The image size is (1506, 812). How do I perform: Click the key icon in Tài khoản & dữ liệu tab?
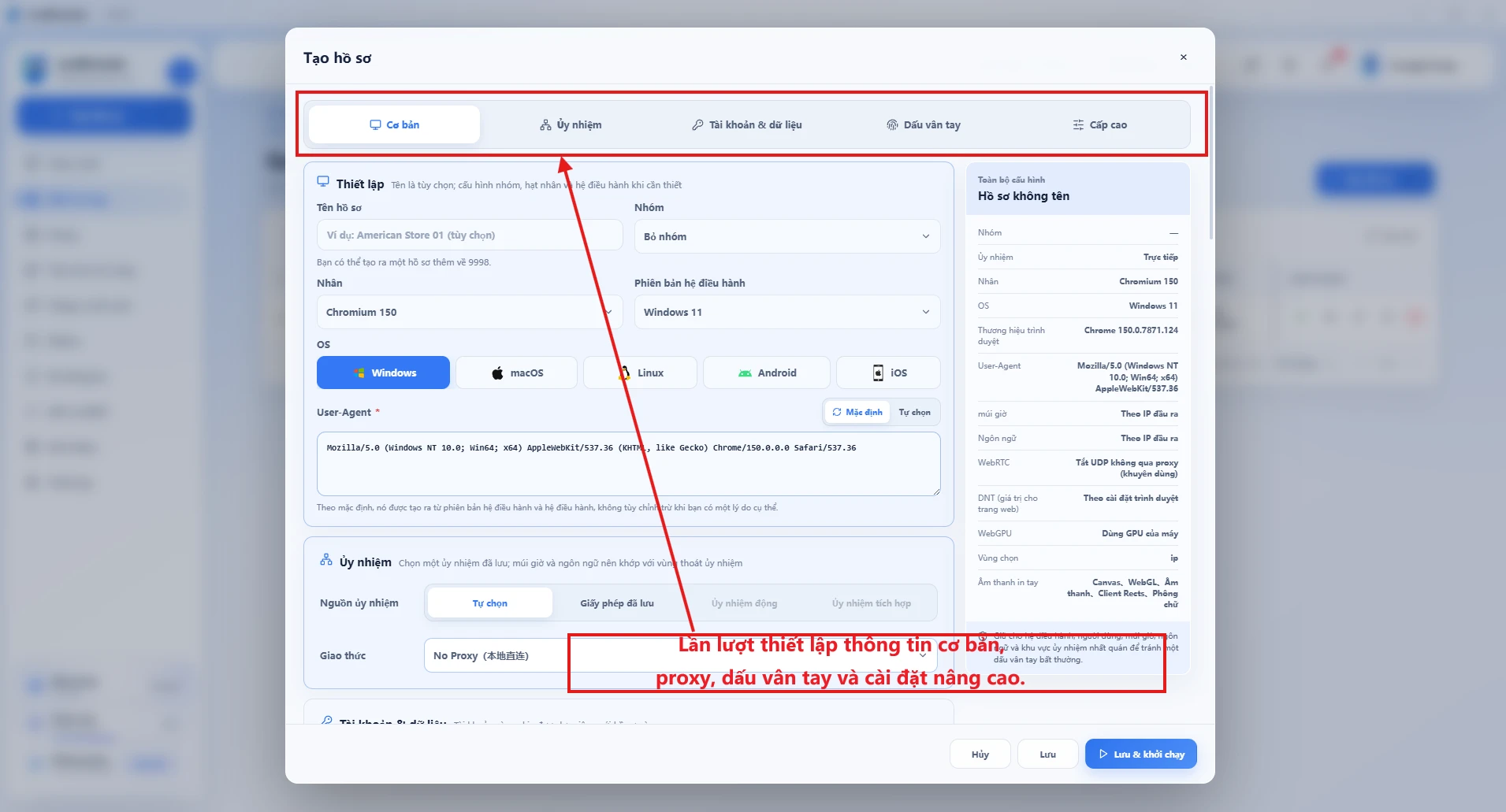697,124
